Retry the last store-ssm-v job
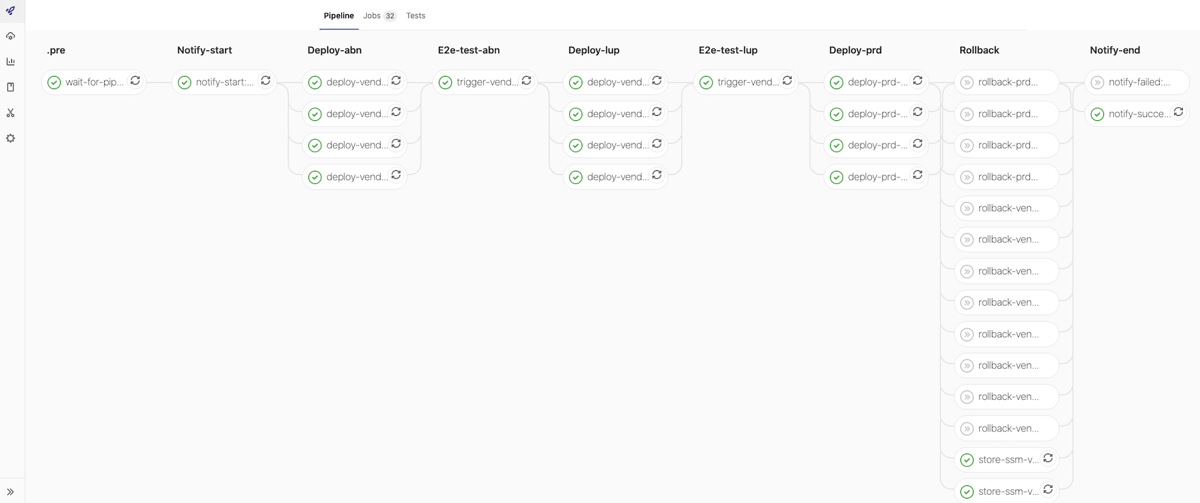This screenshot has height=503, width=1200. click(x=1048, y=490)
